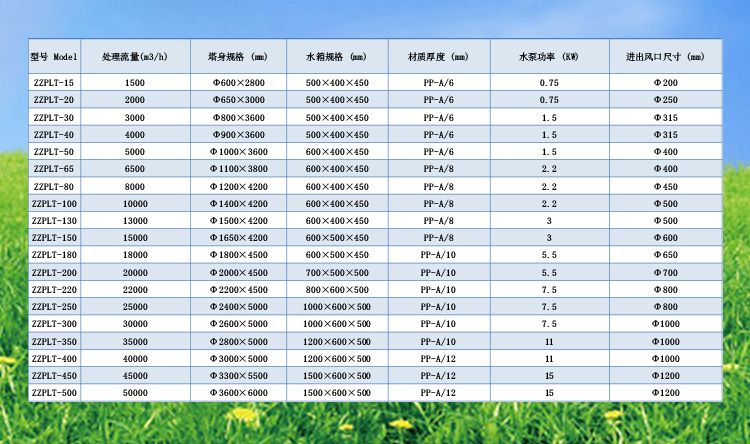Click tower spec Φ3600×6000
Image resolution: width=750 pixels, height=444 pixels.
point(239,393)
